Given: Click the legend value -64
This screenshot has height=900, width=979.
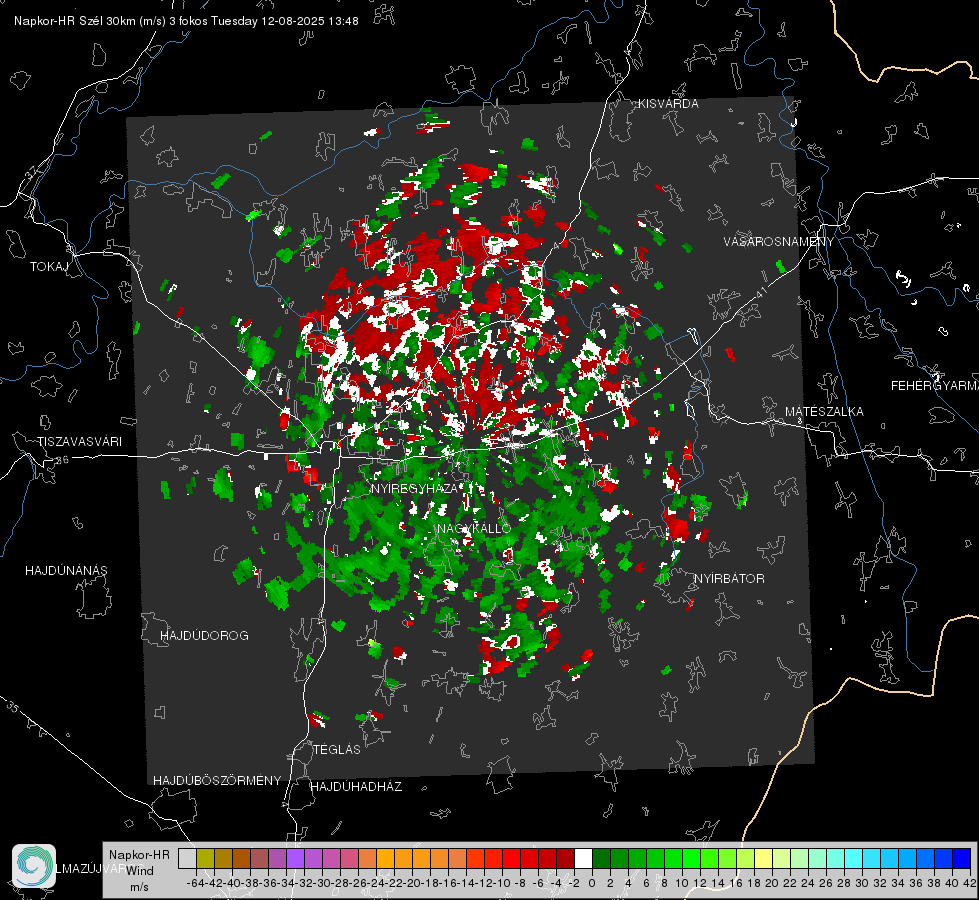Looking at the screenshot, I should click(x=195, y=883).
